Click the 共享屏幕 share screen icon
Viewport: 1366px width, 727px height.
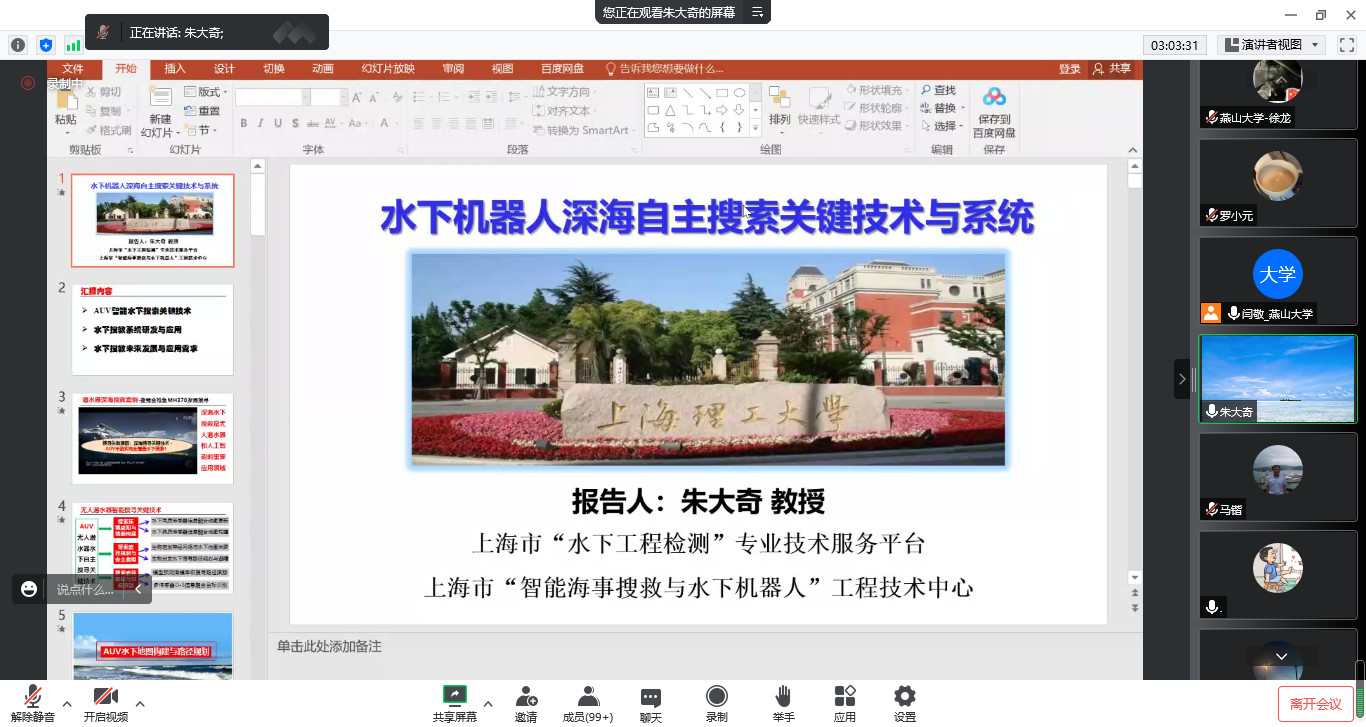455,696
